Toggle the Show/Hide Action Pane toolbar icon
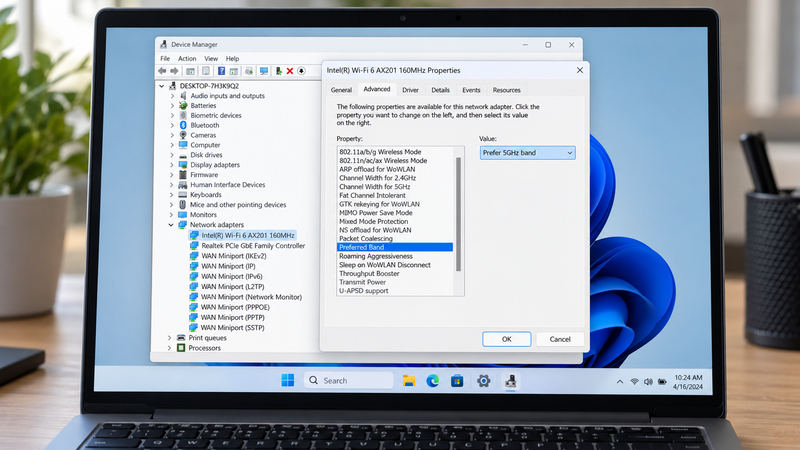800x450 pixels. (x=234, y=71)
